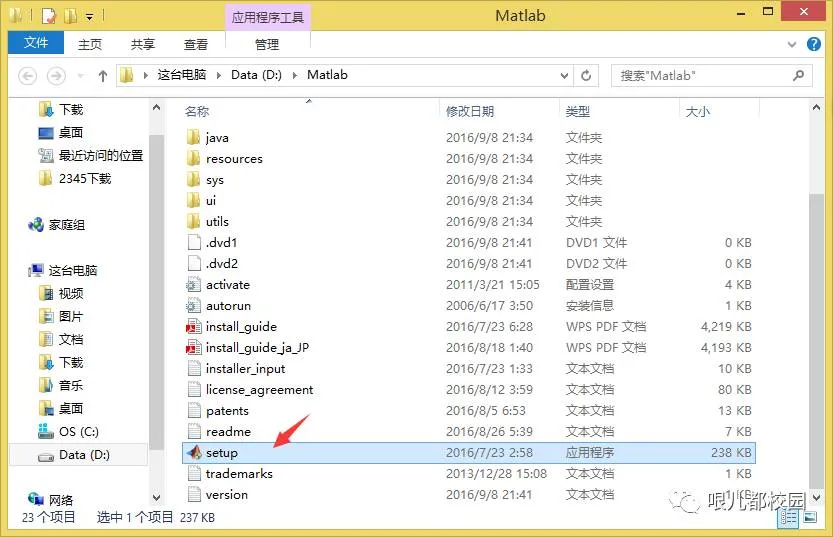Click the new folder icon in title bar
This screenshot has height=537, width=833.
pyautogui.click(x=70, y=16)
